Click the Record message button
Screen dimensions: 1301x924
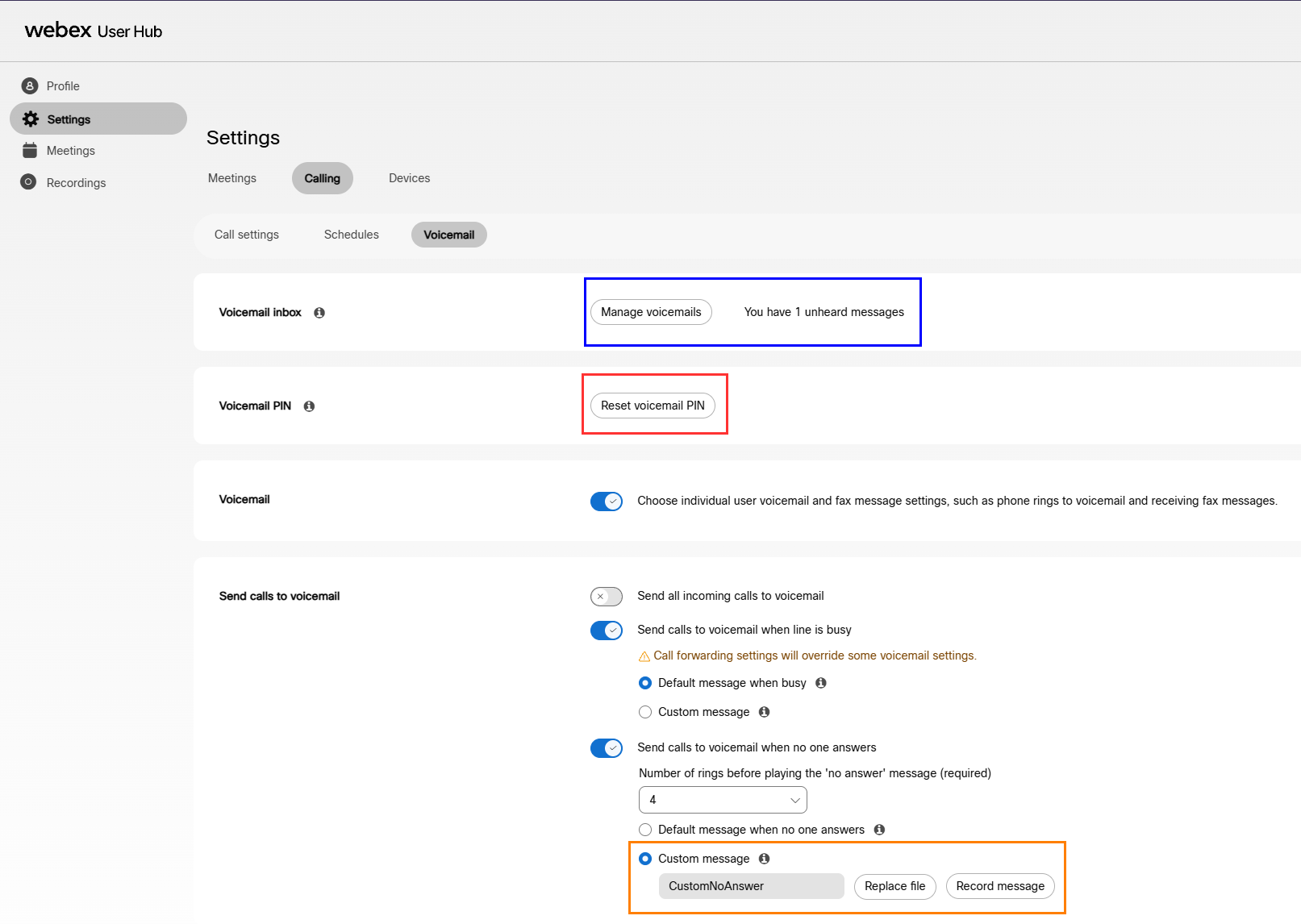(x=1000, y=886)
